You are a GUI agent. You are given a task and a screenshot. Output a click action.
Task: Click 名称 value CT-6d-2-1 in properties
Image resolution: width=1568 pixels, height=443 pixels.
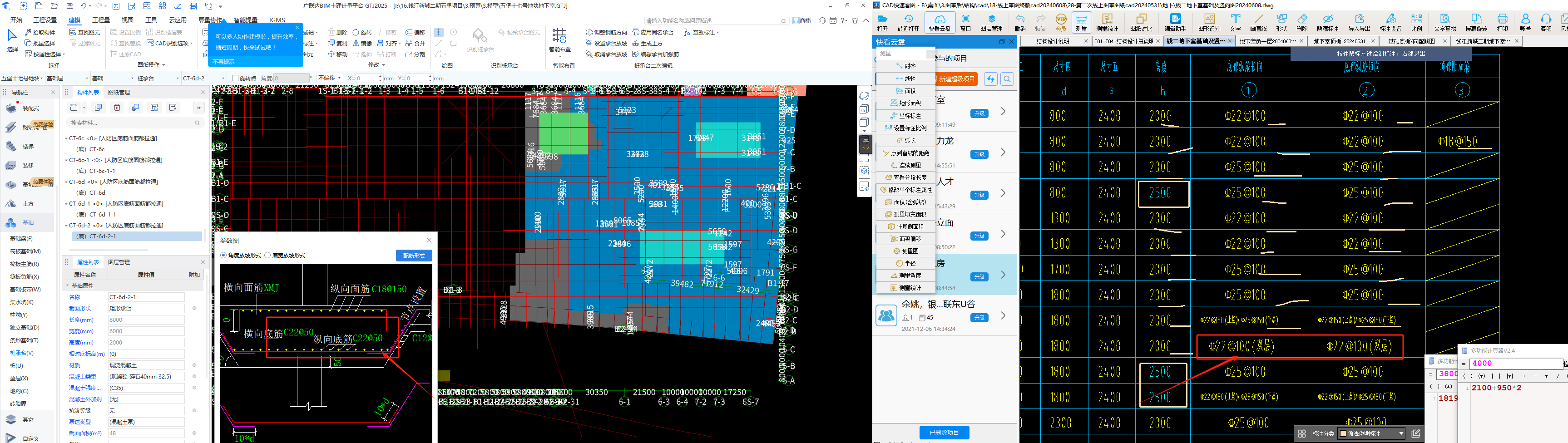145,297
